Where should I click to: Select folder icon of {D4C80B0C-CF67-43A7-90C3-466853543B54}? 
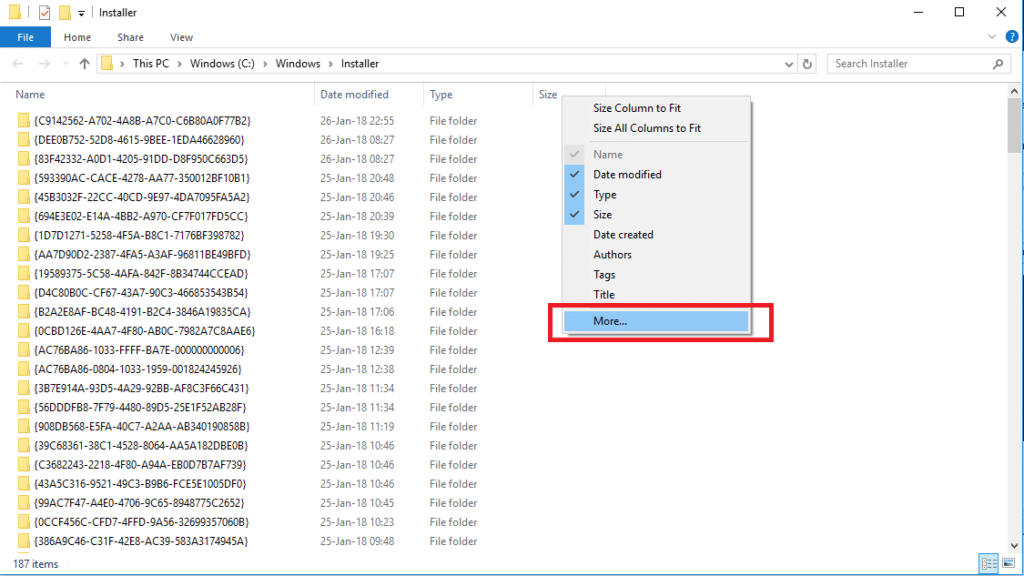click(x=24, y=293)
